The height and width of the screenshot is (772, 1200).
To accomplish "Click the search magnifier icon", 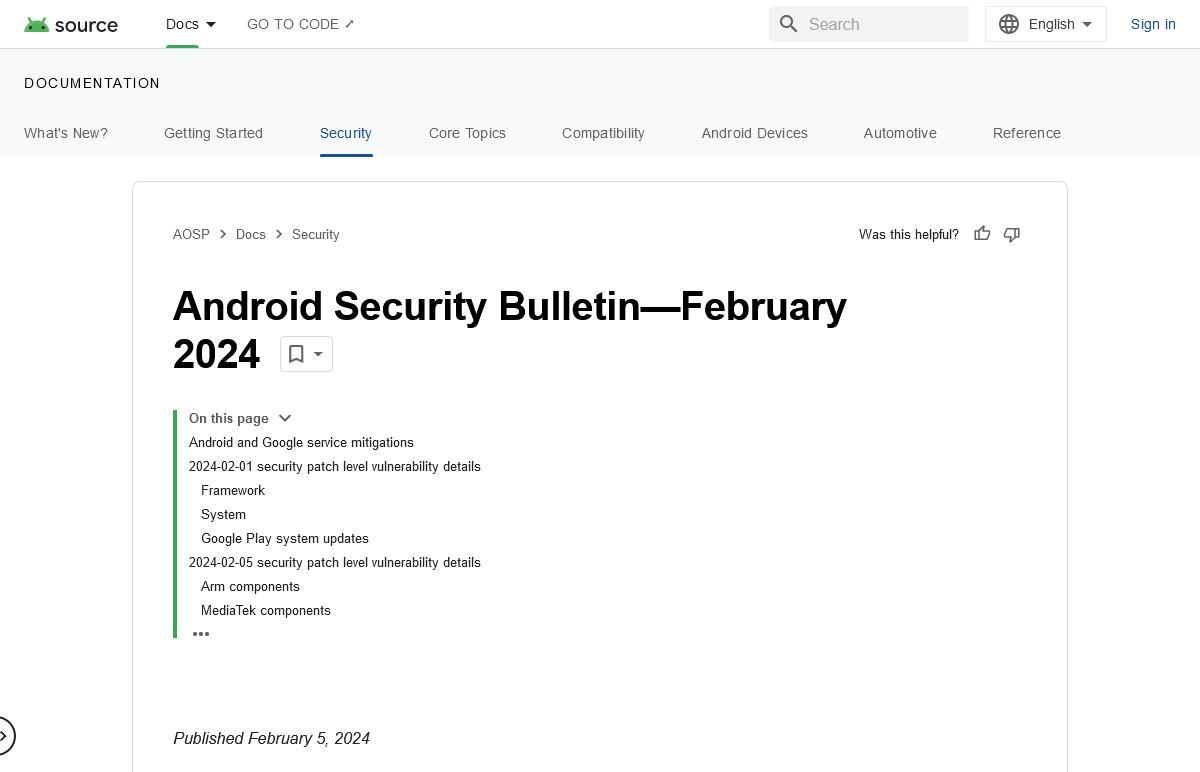I will (789, 24).
